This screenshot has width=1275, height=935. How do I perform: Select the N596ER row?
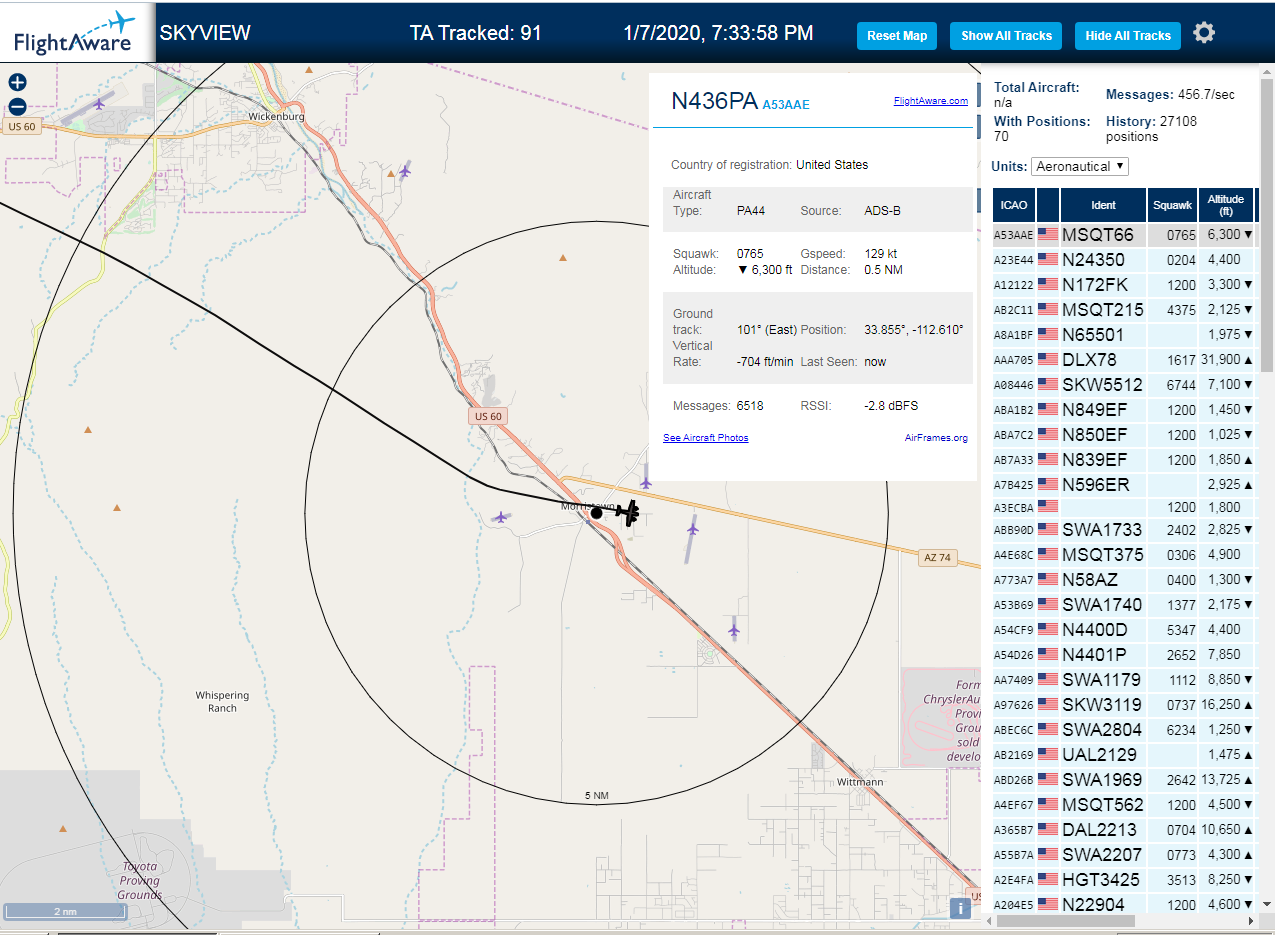click(x=1124, y=485)
